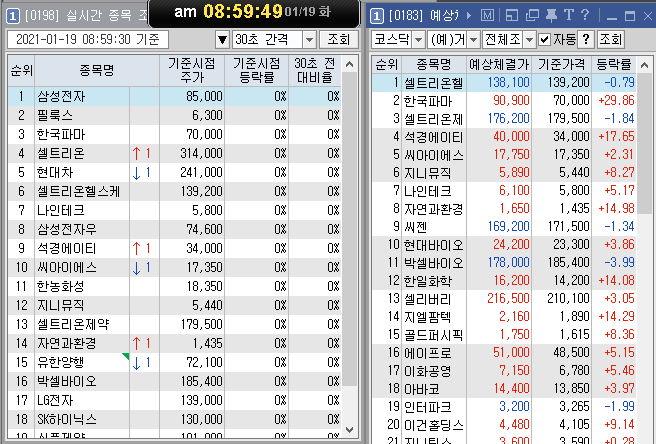Select 삼성전자우 row

tap(174, 229)
